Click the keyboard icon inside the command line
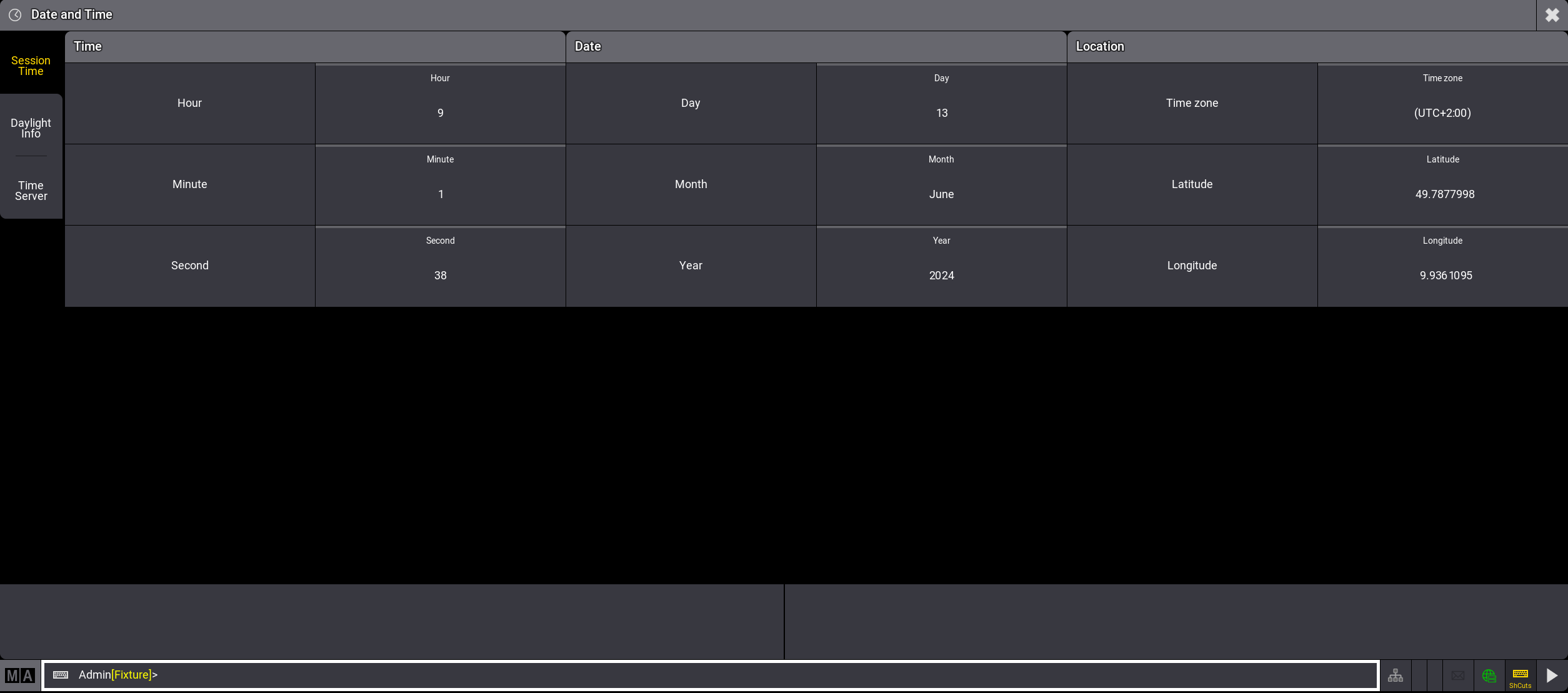Viewport: 1568px width, 693px height. pyautogui.click(x=61, y=675)
